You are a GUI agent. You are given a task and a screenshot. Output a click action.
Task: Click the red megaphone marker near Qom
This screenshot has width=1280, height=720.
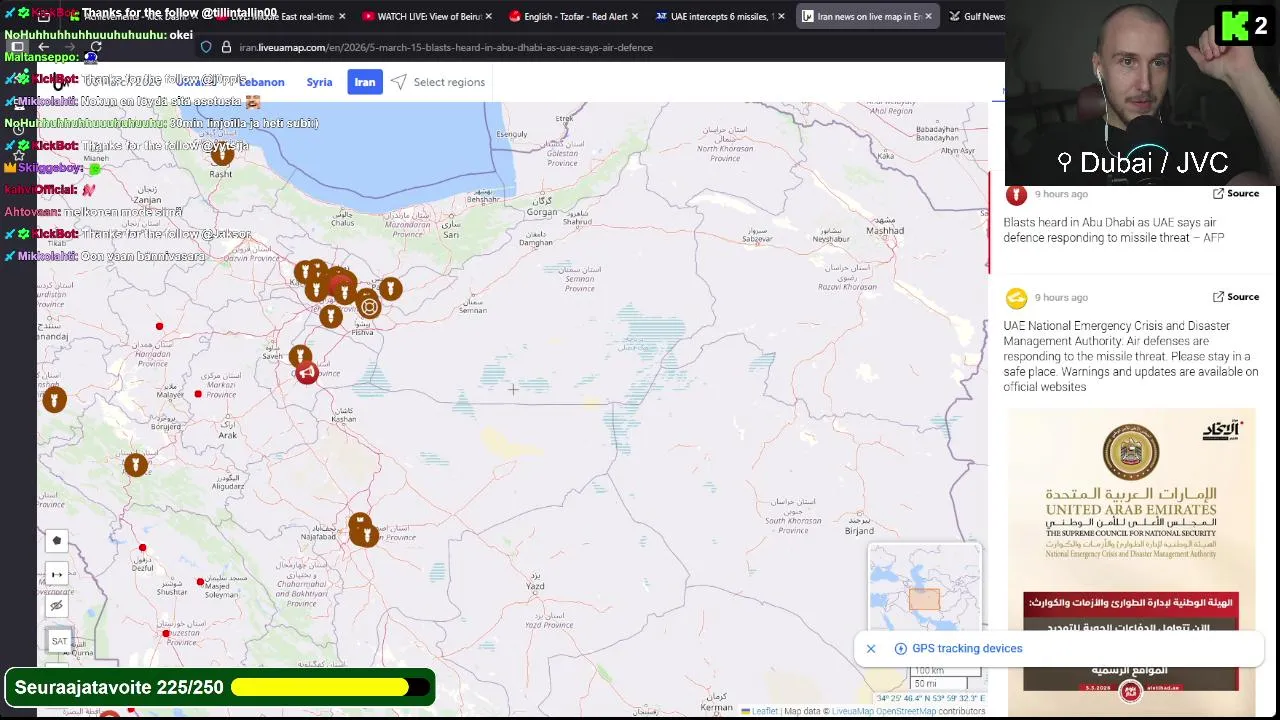307,373
